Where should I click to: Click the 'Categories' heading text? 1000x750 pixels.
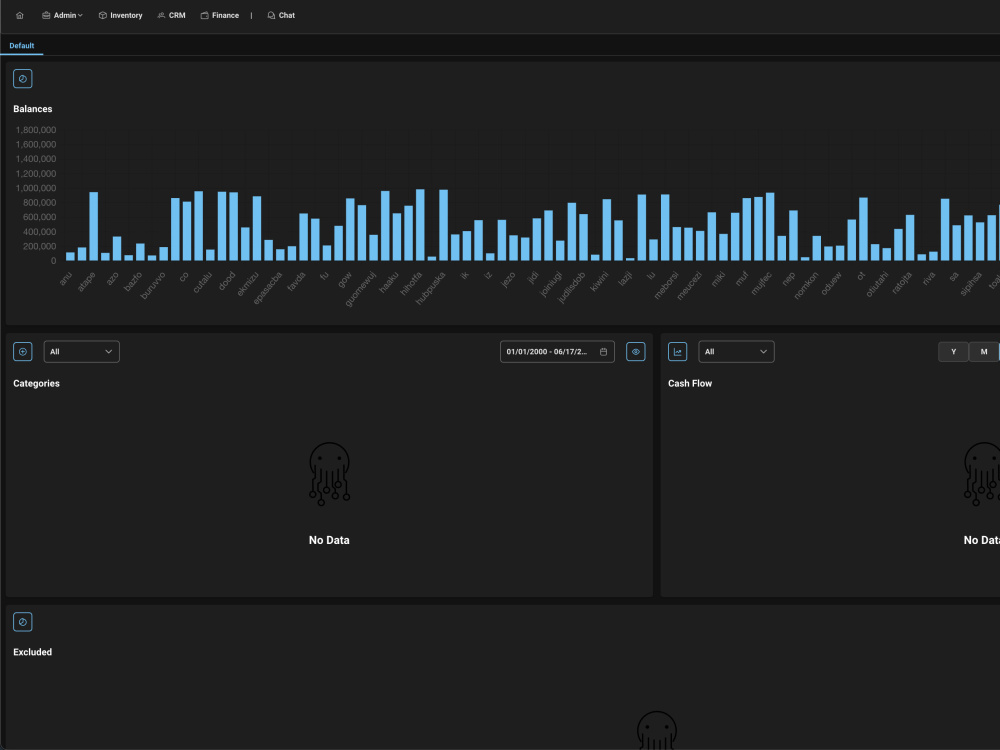(x=36, y=383)
